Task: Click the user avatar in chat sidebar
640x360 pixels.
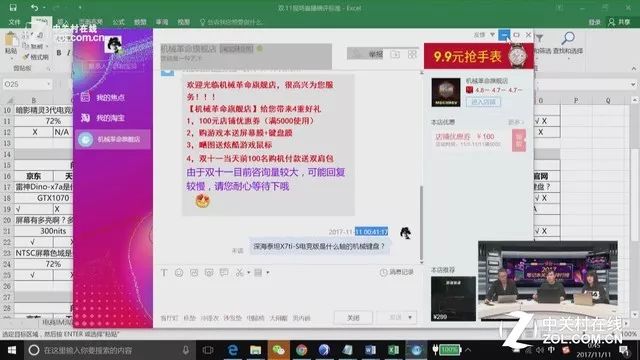Action: [x=113, y=44]
